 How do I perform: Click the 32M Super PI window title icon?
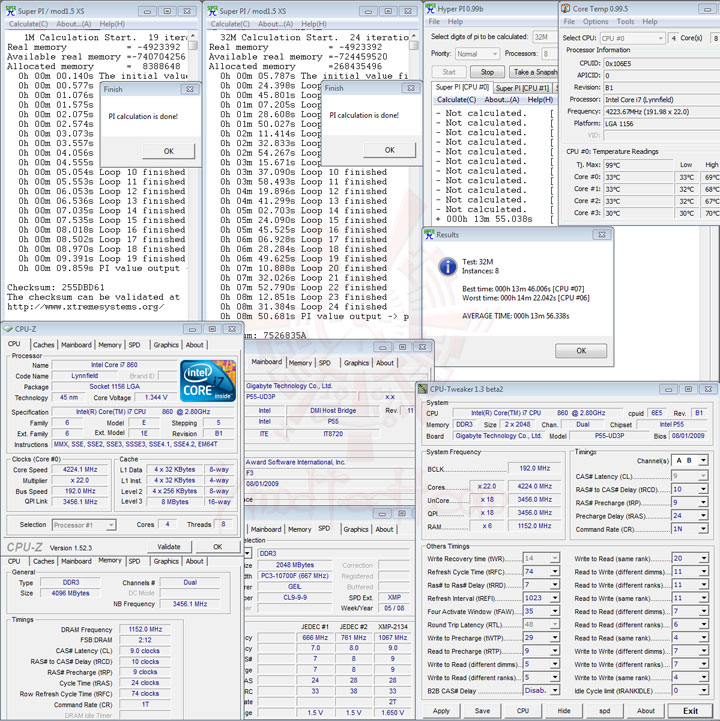212,11
